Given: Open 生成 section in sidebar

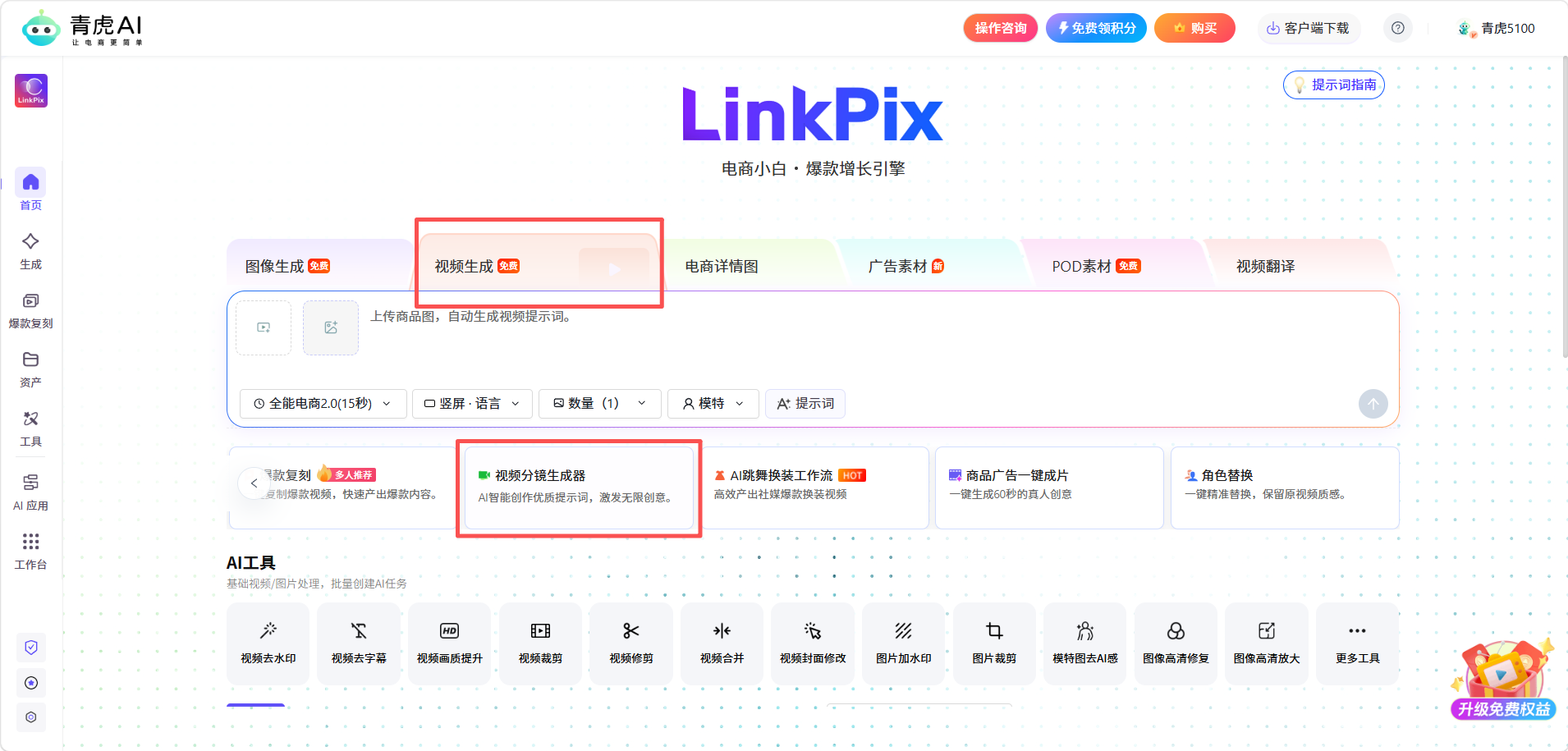Looking at the screenshot, I should (30, 250).
